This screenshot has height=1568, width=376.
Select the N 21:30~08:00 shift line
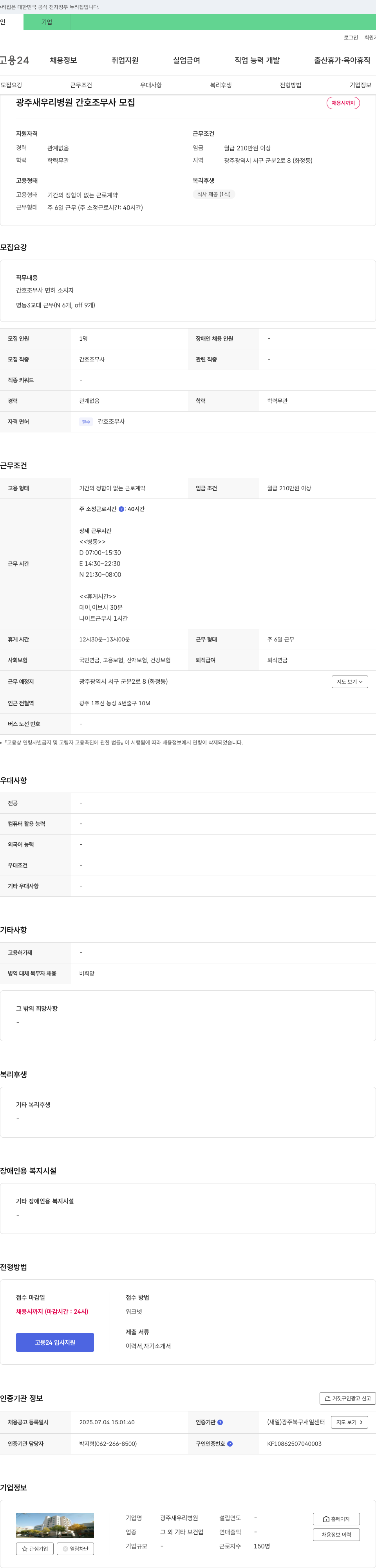(x=100, y=574)
